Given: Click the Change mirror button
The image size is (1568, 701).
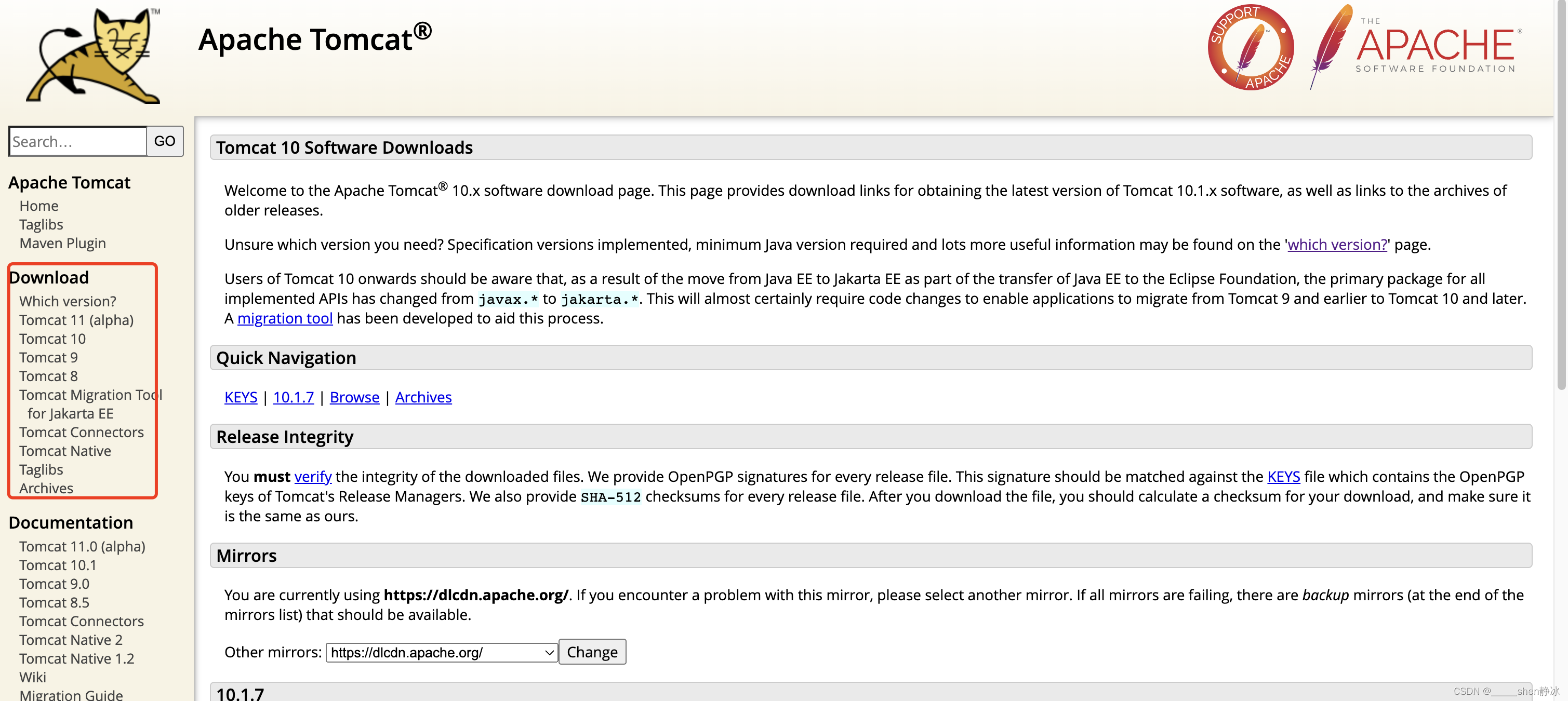Looking at the screenshot, I should point(592,652).
